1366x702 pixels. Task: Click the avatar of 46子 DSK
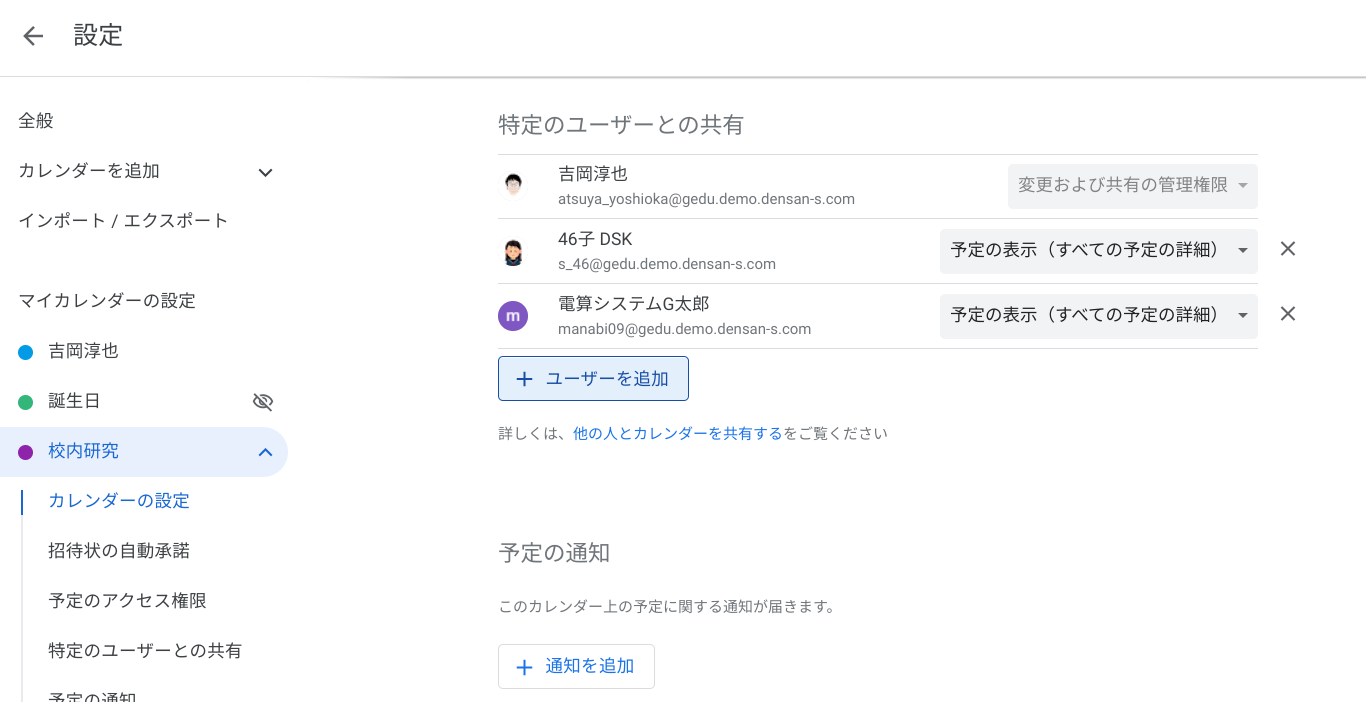(513, 252)
